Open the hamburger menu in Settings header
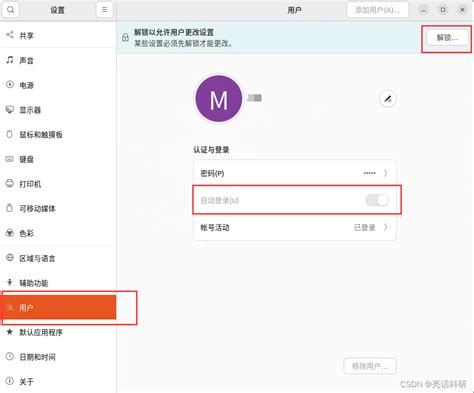Screen dimensions: 474x393 104,10
